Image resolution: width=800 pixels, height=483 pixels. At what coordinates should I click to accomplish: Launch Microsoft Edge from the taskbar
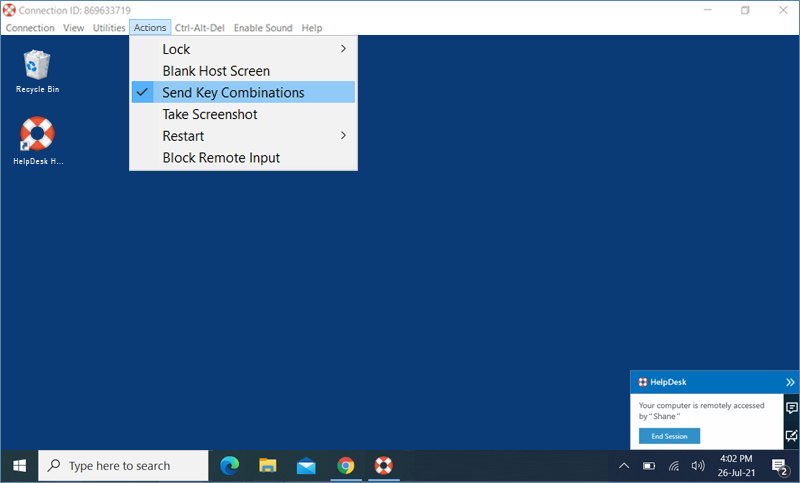click(x=229, y=465)
